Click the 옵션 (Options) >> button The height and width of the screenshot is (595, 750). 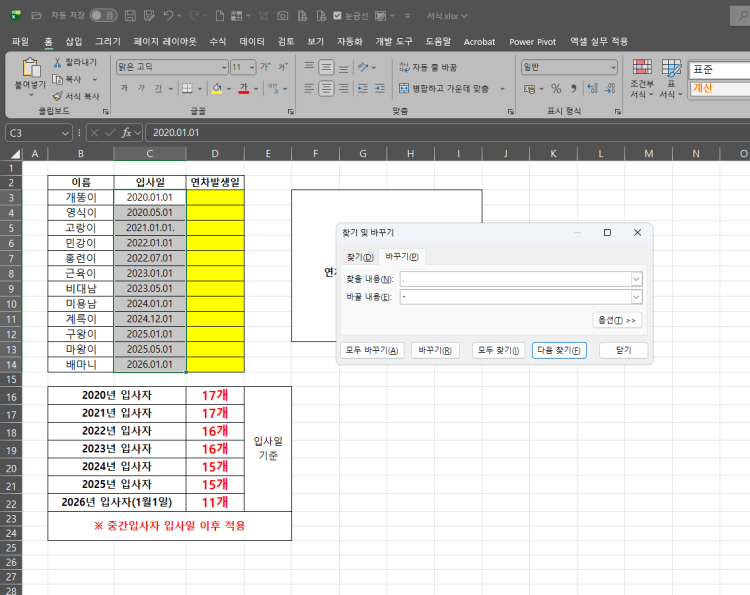[x=616, y=320]
